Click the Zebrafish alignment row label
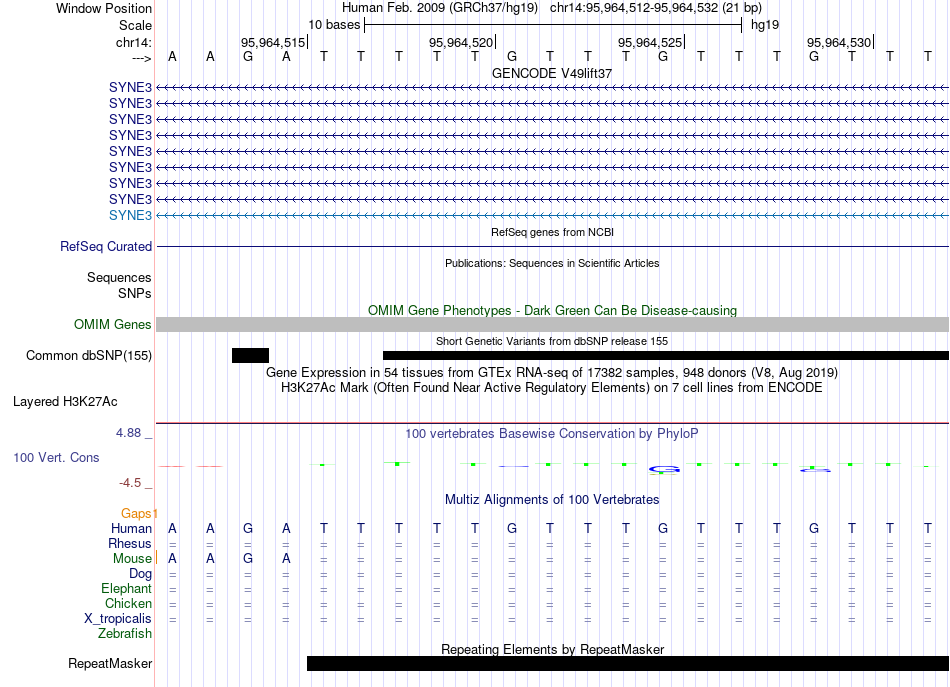The height and width of the screenshot is (687, 950). coord(125,633)
